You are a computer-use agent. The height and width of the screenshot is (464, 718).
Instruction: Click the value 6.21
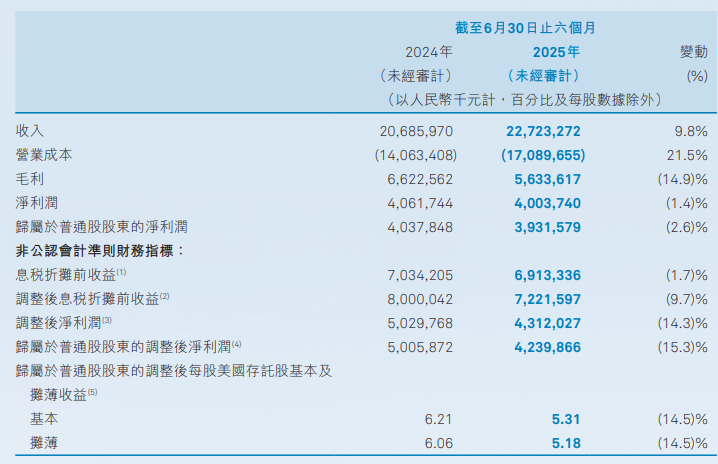[438, 420]
